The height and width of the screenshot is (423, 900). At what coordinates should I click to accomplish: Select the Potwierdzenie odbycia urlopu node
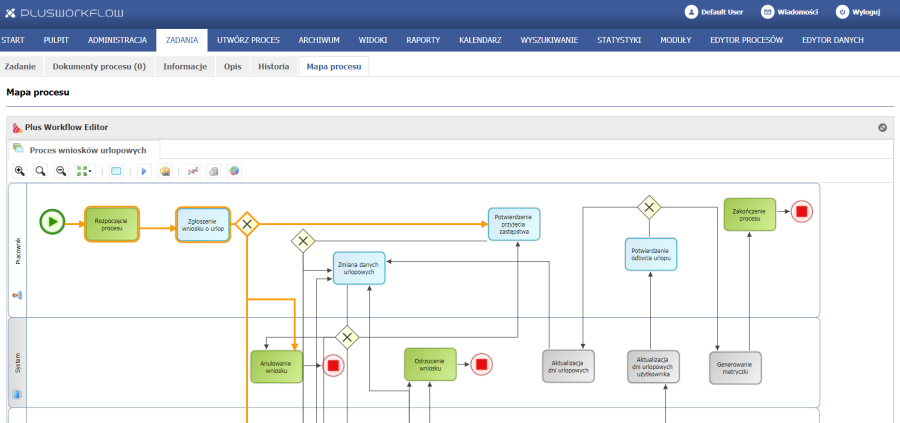[x=651, y=254]
